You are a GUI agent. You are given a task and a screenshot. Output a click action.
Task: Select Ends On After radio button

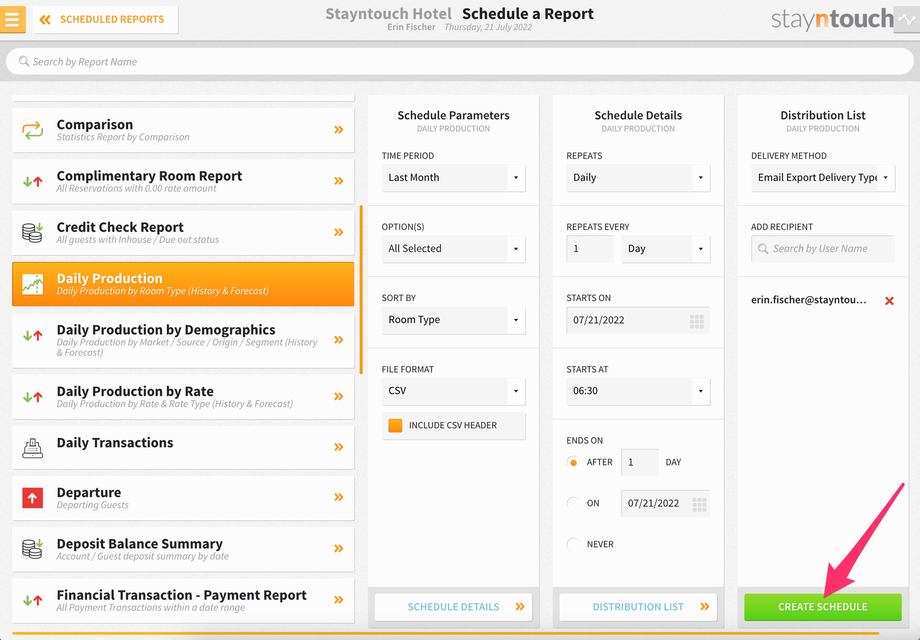[573, 462]
